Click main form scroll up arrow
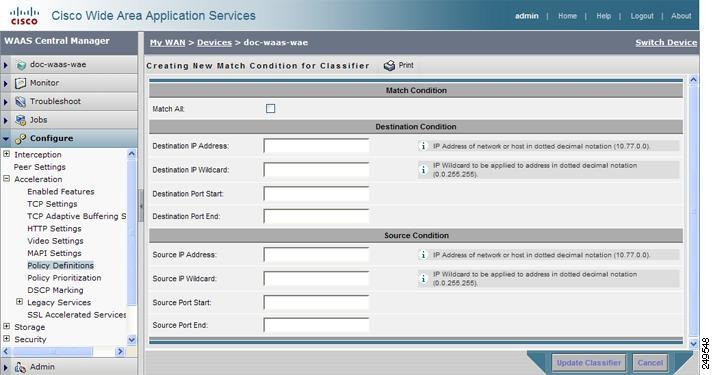Image resolution: width=712 pixels, height=375 pixels. (x=693, y=81)
